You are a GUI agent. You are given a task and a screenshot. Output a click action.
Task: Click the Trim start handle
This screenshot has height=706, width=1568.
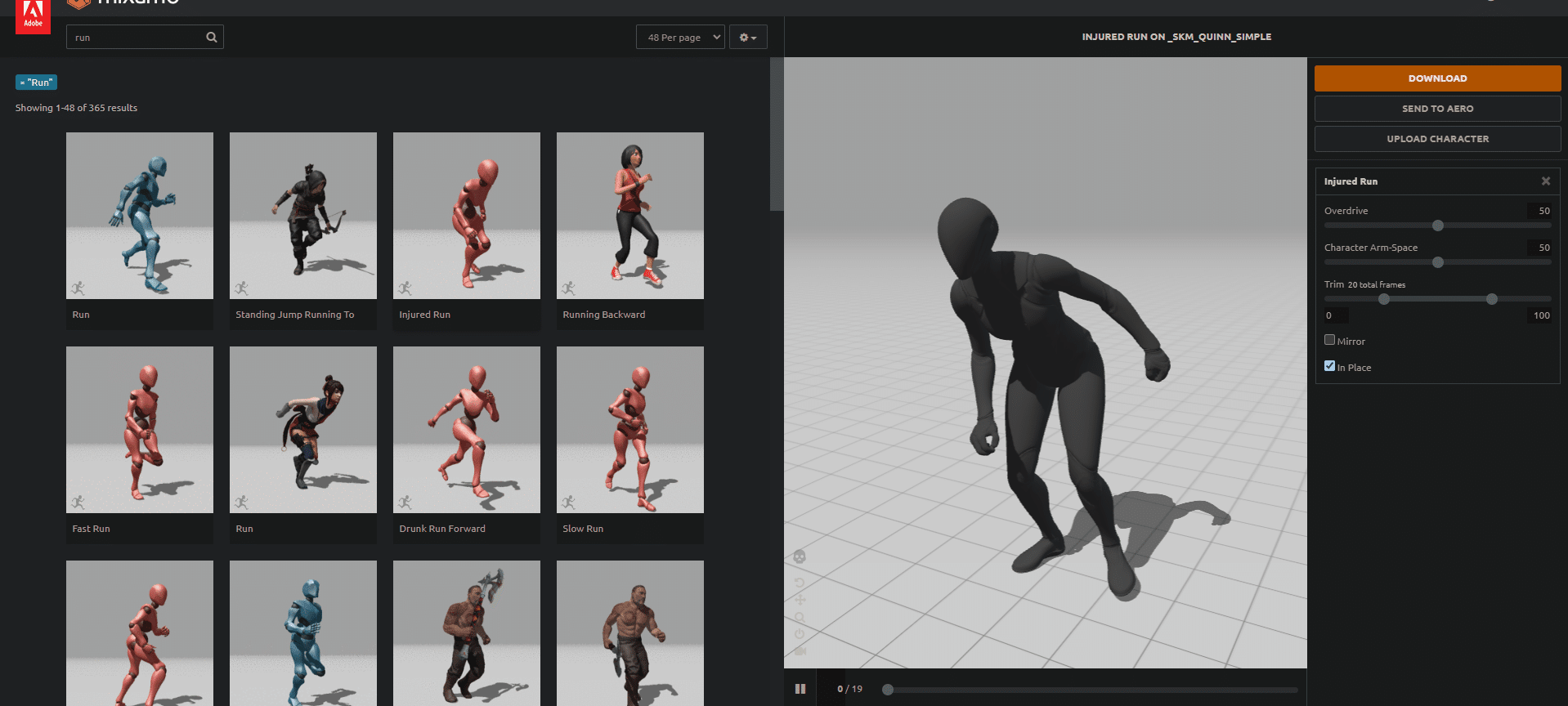[1384, 299]
